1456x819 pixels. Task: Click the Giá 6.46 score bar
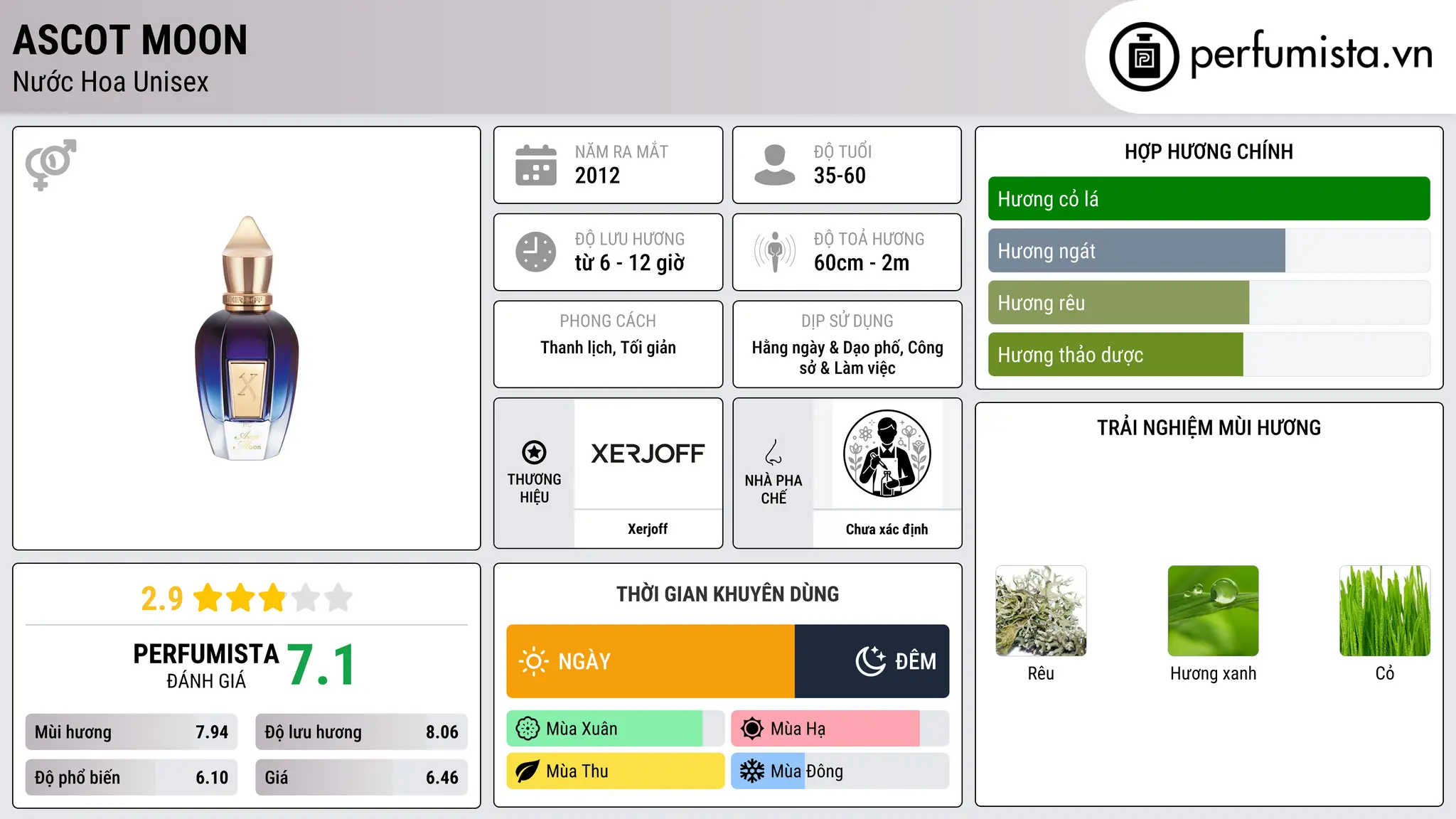point(362,778)
